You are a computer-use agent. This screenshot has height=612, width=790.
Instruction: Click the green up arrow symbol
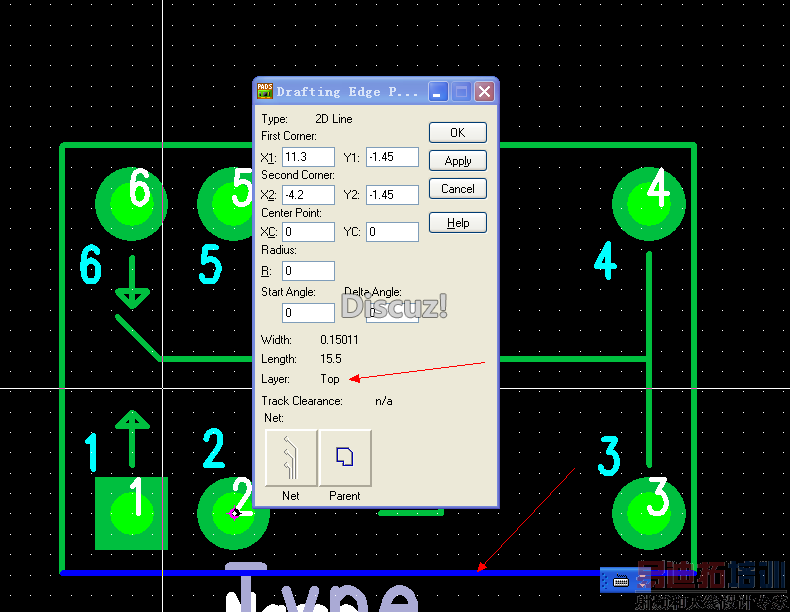tap(132, 438)
